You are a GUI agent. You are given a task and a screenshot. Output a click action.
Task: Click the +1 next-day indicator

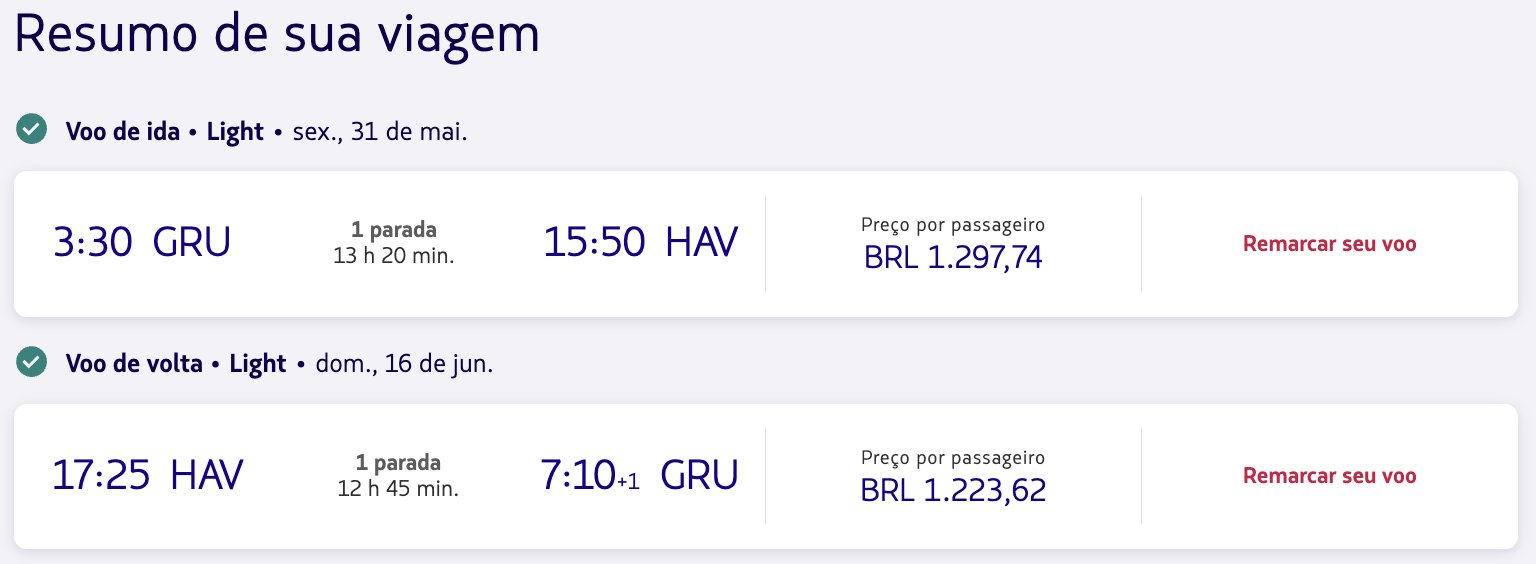click(x=628, y=483)
